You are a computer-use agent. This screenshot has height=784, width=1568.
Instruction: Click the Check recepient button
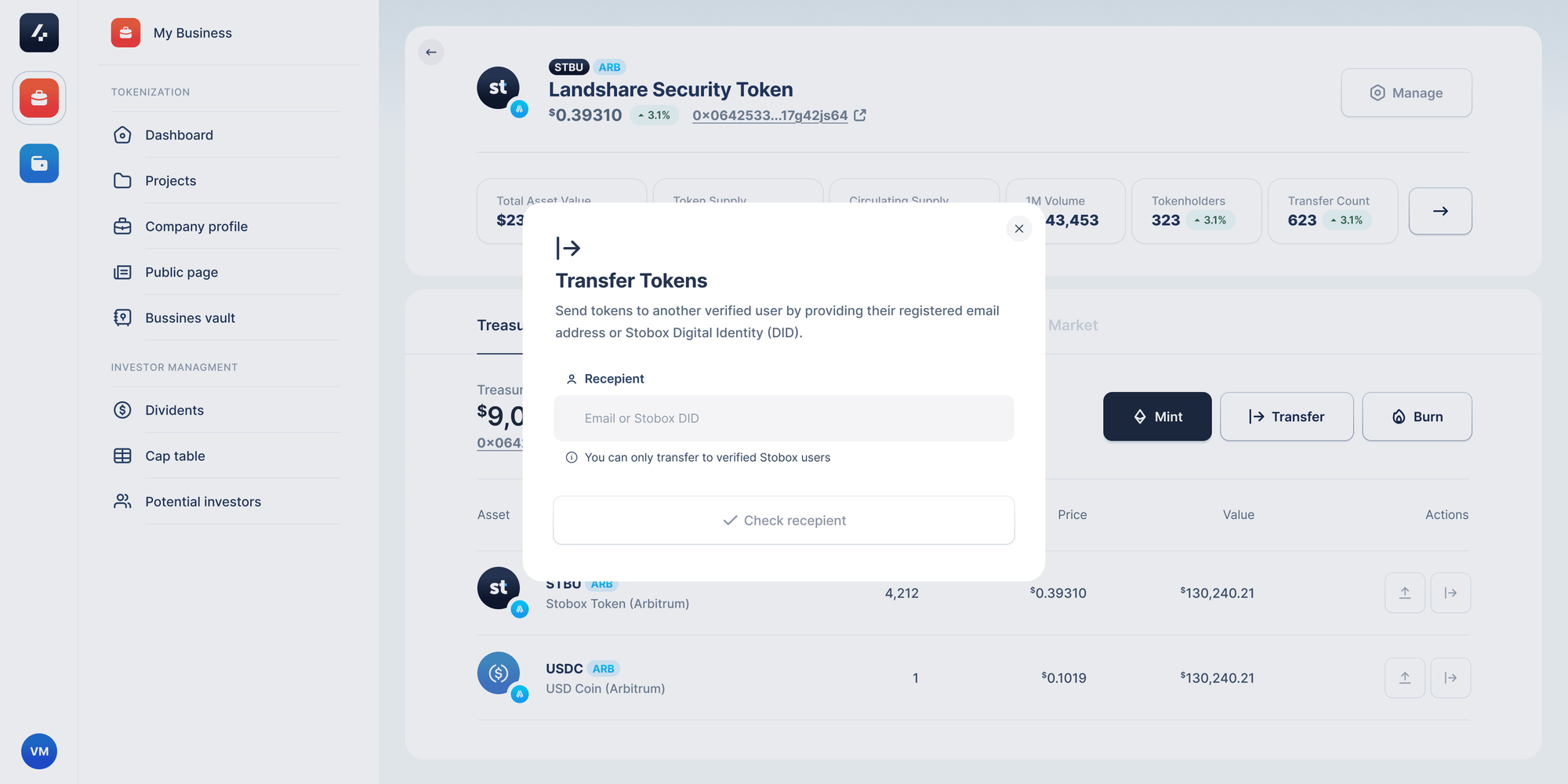click(784, 521)
